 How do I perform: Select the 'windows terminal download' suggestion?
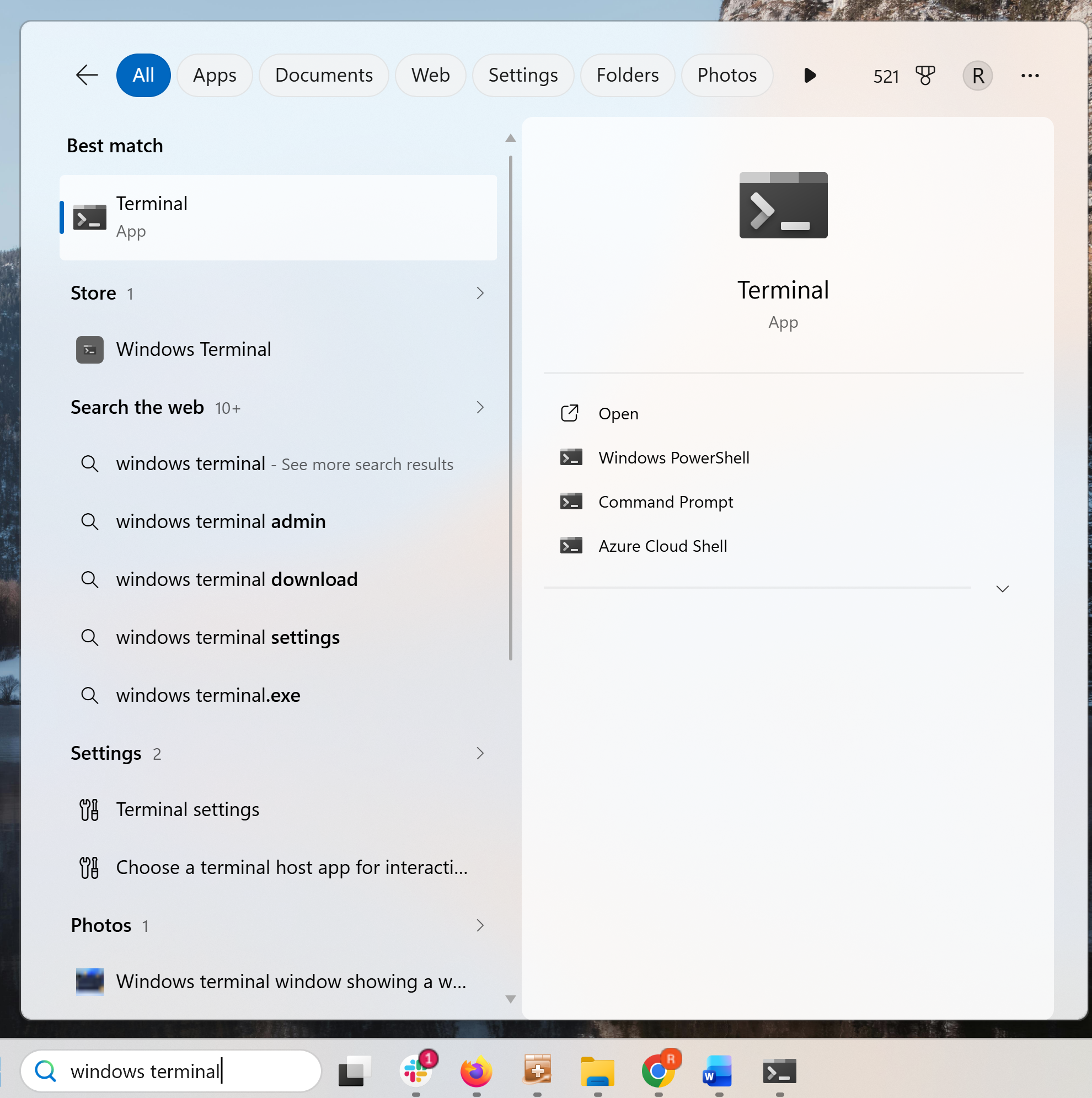point(278,579)
